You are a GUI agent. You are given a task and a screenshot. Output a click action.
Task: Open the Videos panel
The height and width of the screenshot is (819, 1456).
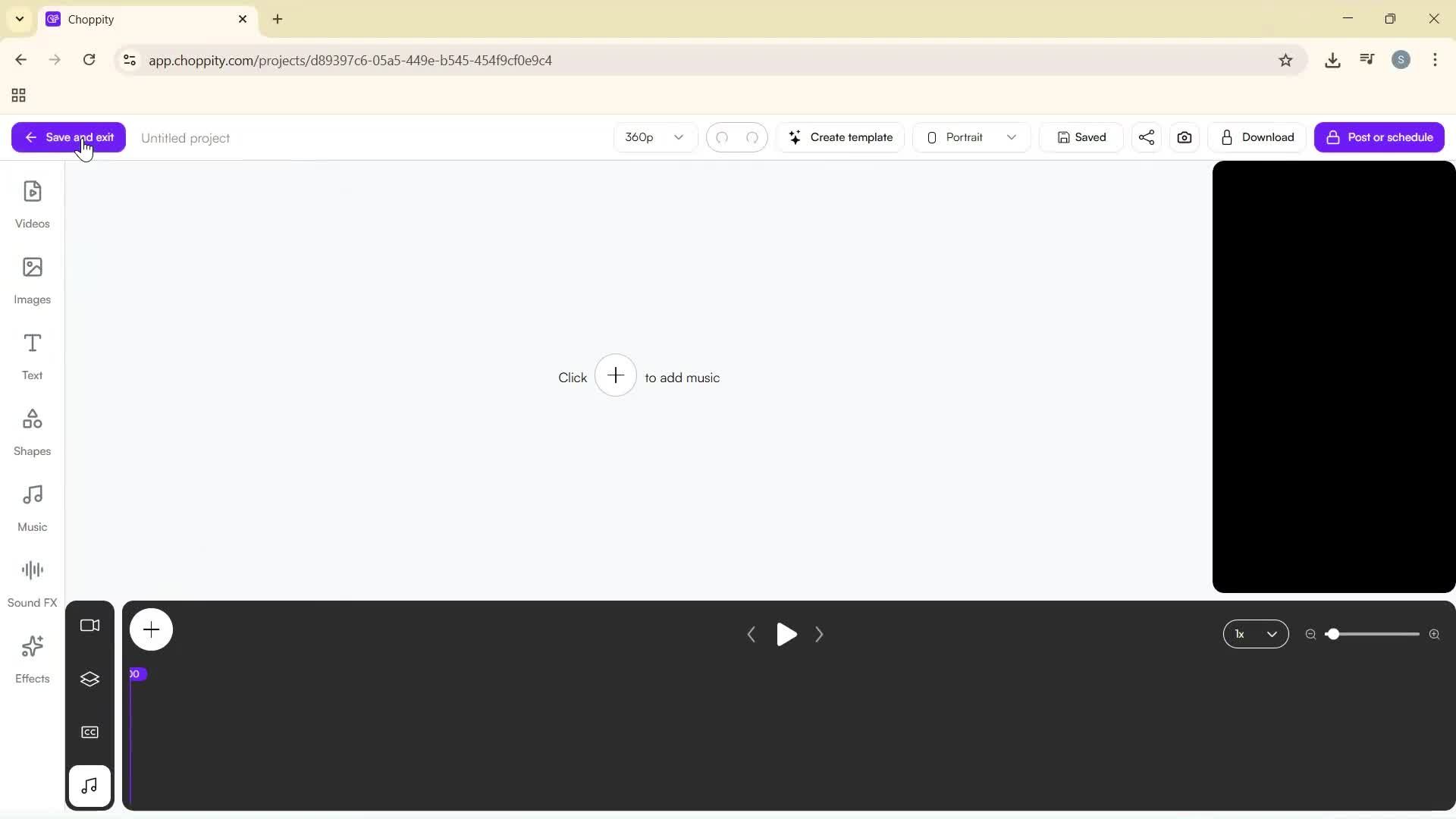coord(32,203)
